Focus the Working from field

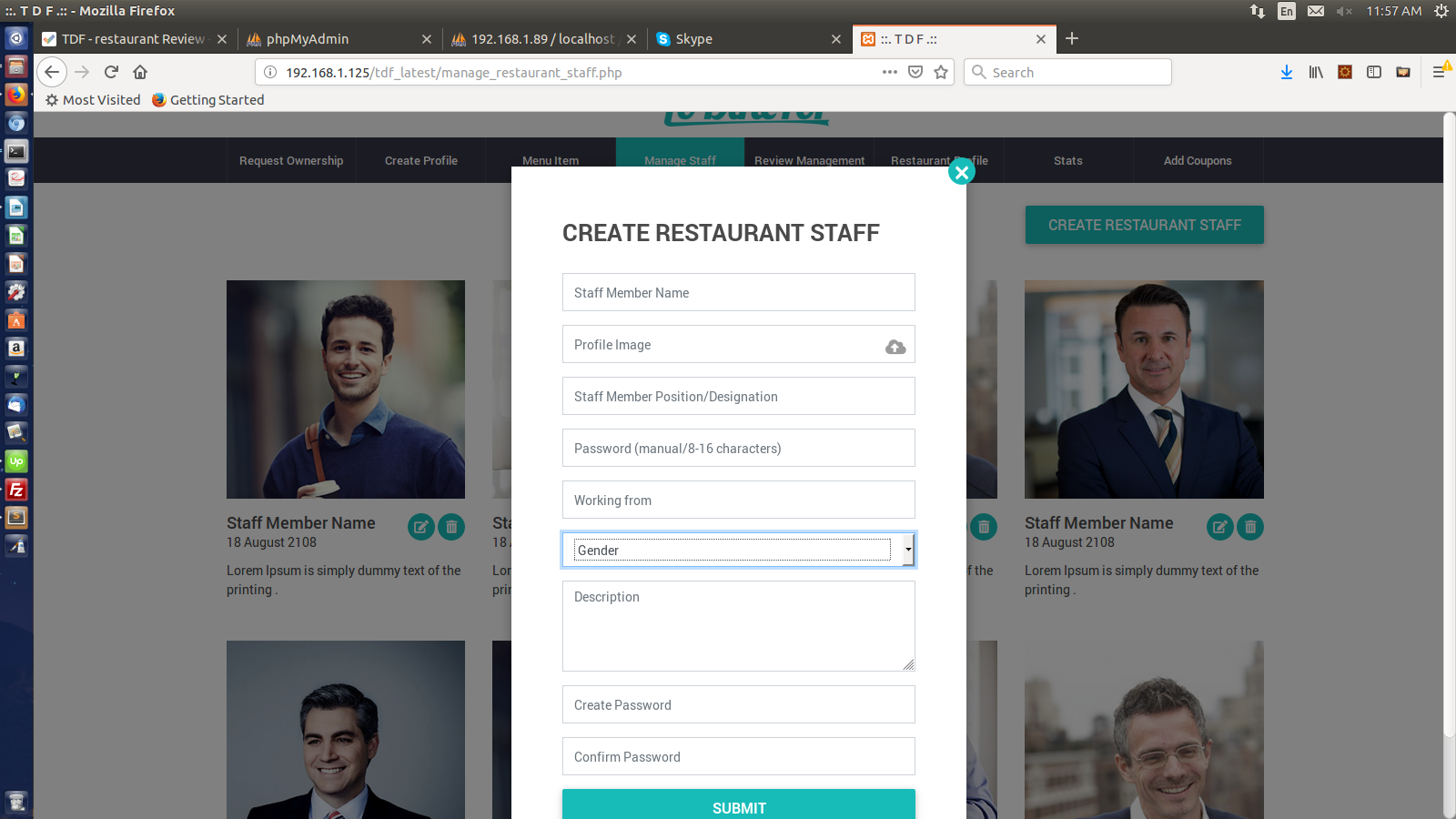point(739,500)
